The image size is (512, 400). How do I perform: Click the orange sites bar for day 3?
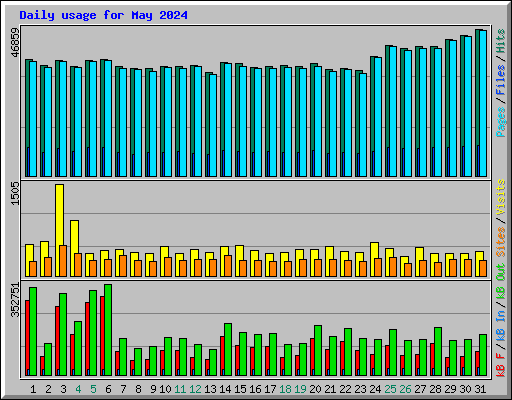click(x=63, y=261)
